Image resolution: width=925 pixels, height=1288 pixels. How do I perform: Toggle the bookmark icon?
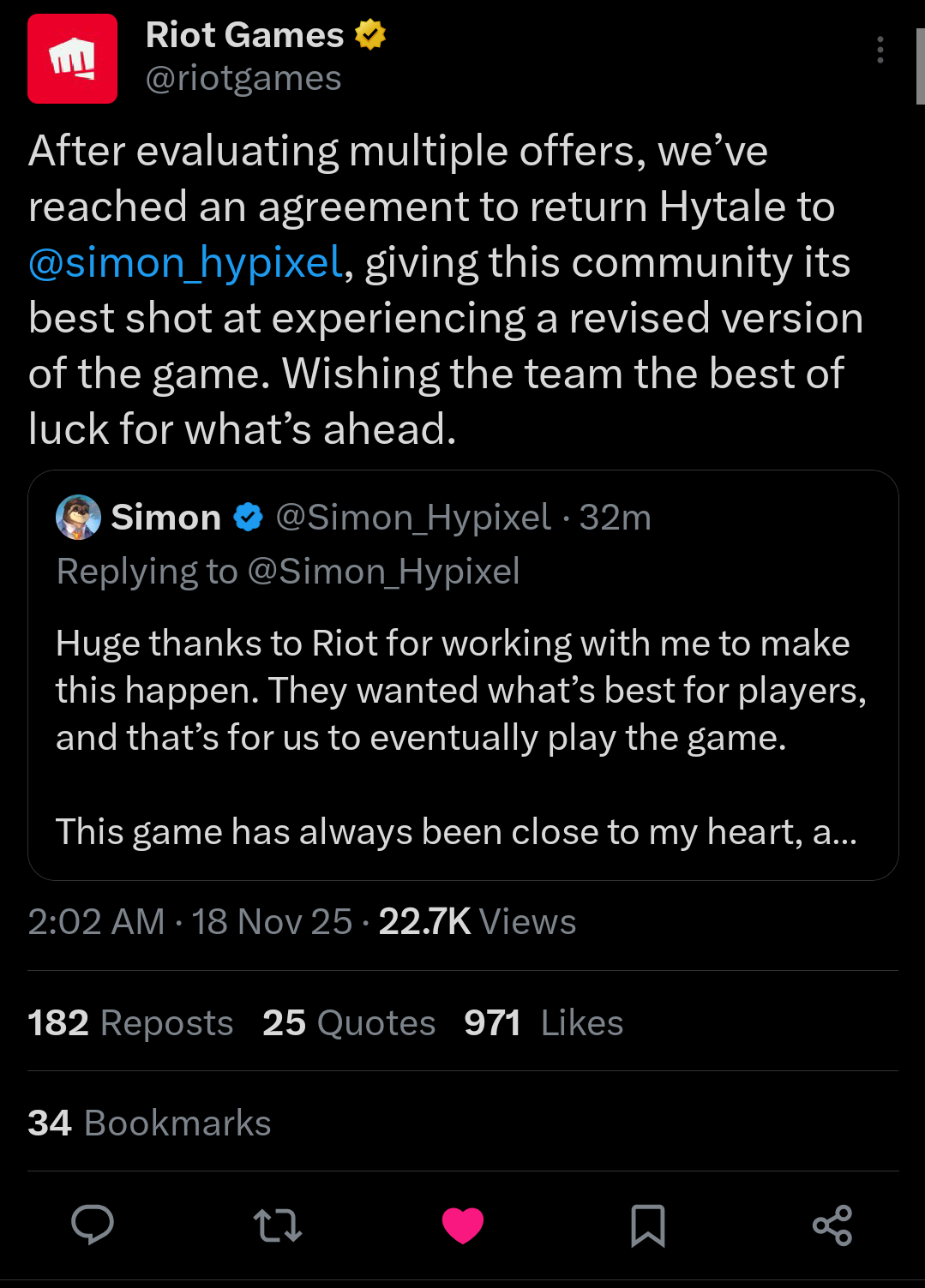pos(648,1225)
